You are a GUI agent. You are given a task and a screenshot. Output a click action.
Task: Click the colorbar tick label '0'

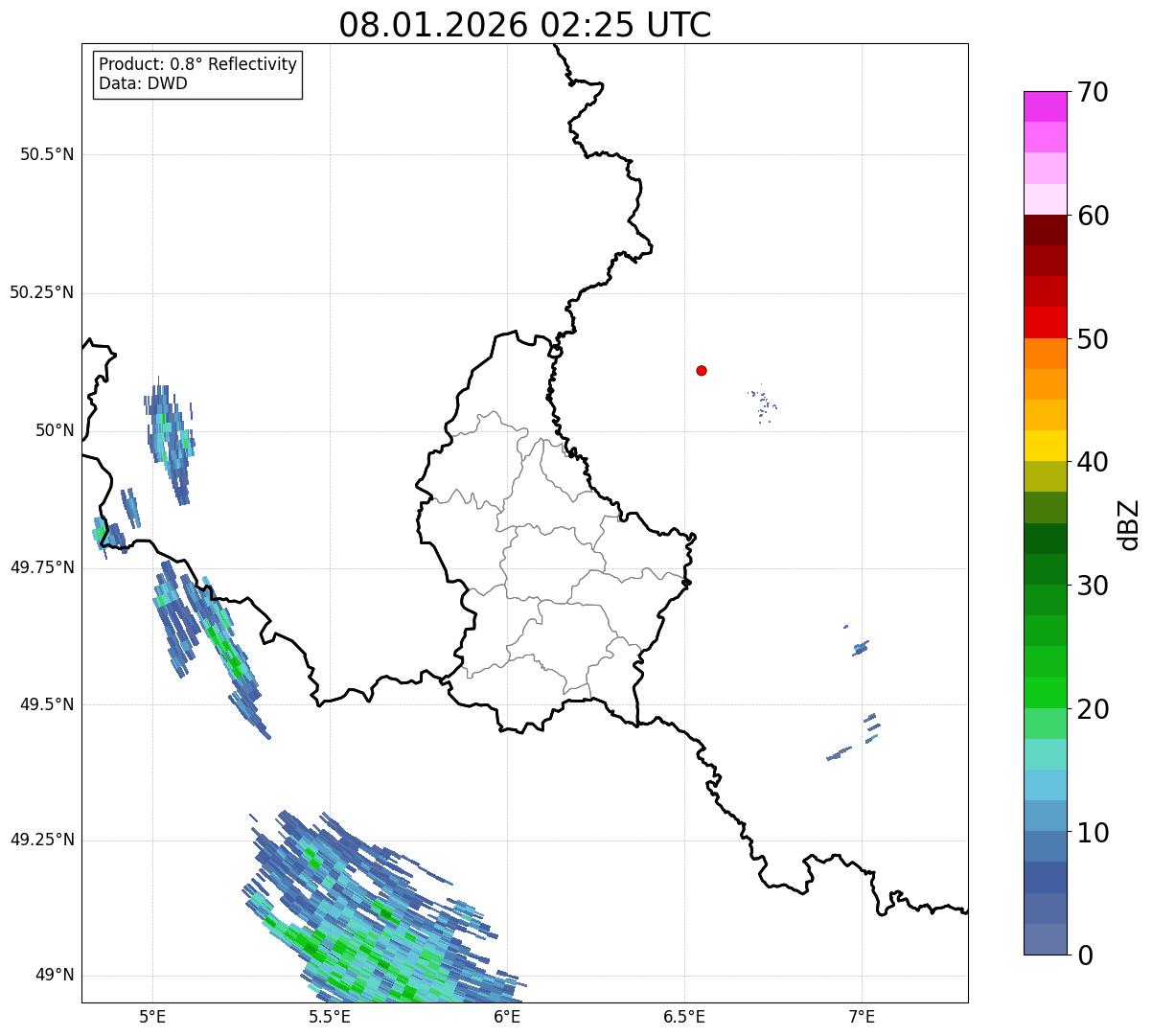coord(1086,955)
